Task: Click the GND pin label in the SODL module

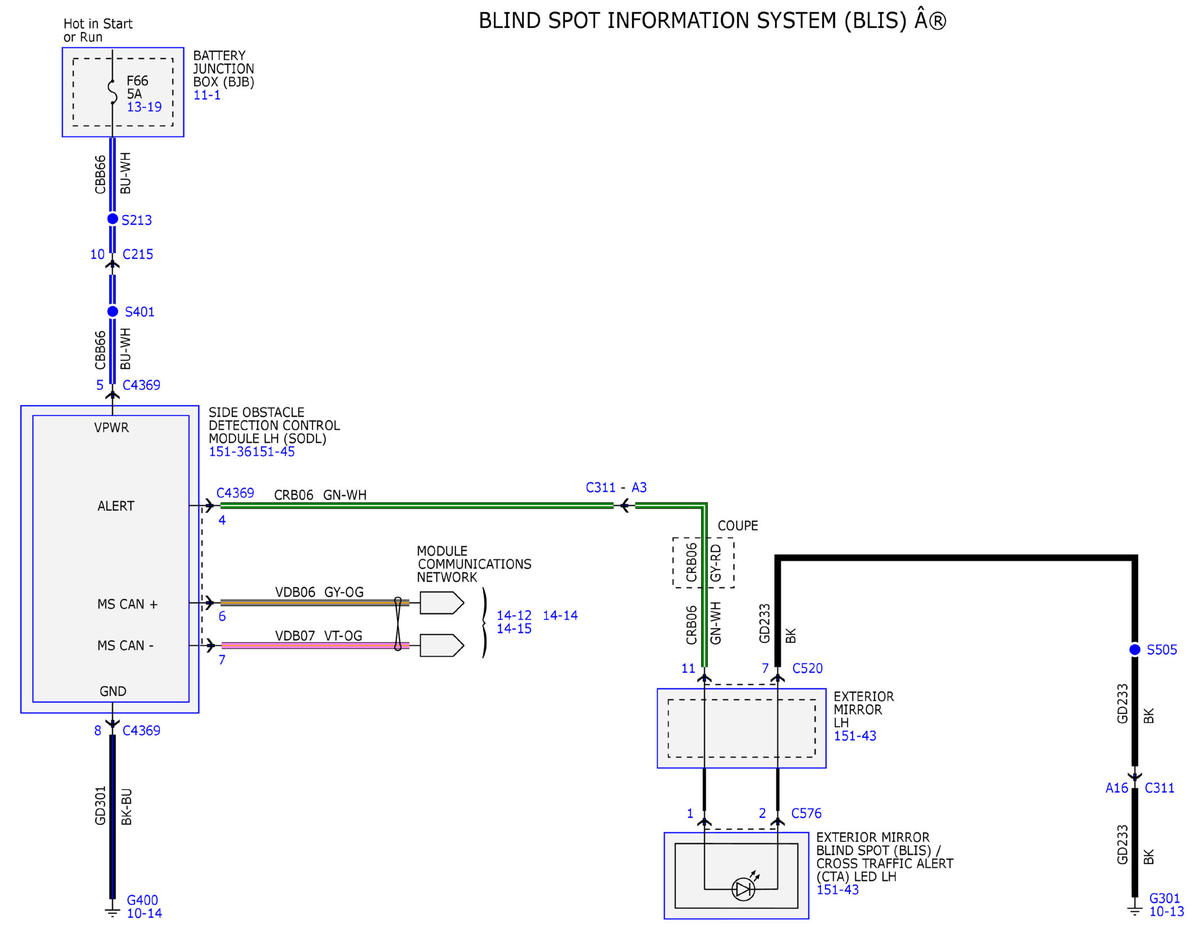Action: (113, 691)
